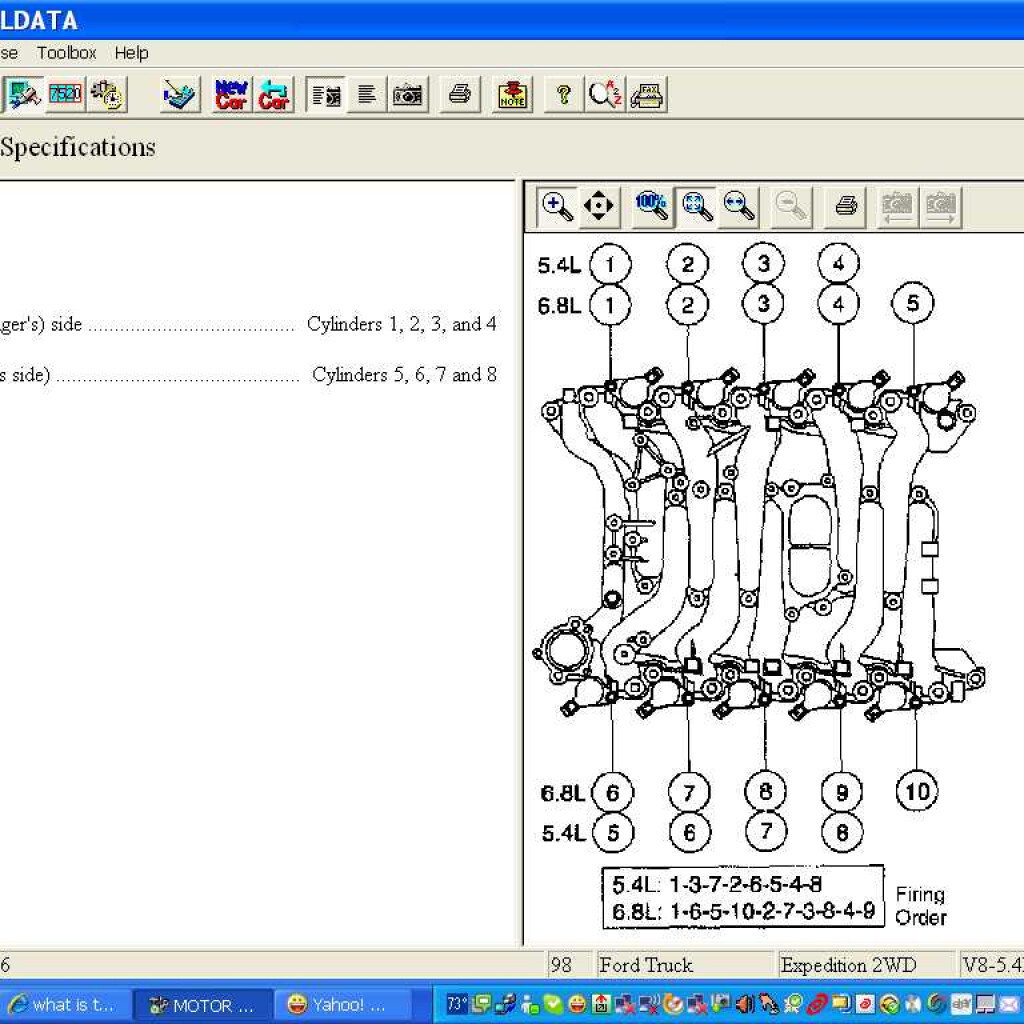Open the Toolbox menu
This screenshot has width=1024, height=1024.
67,53
